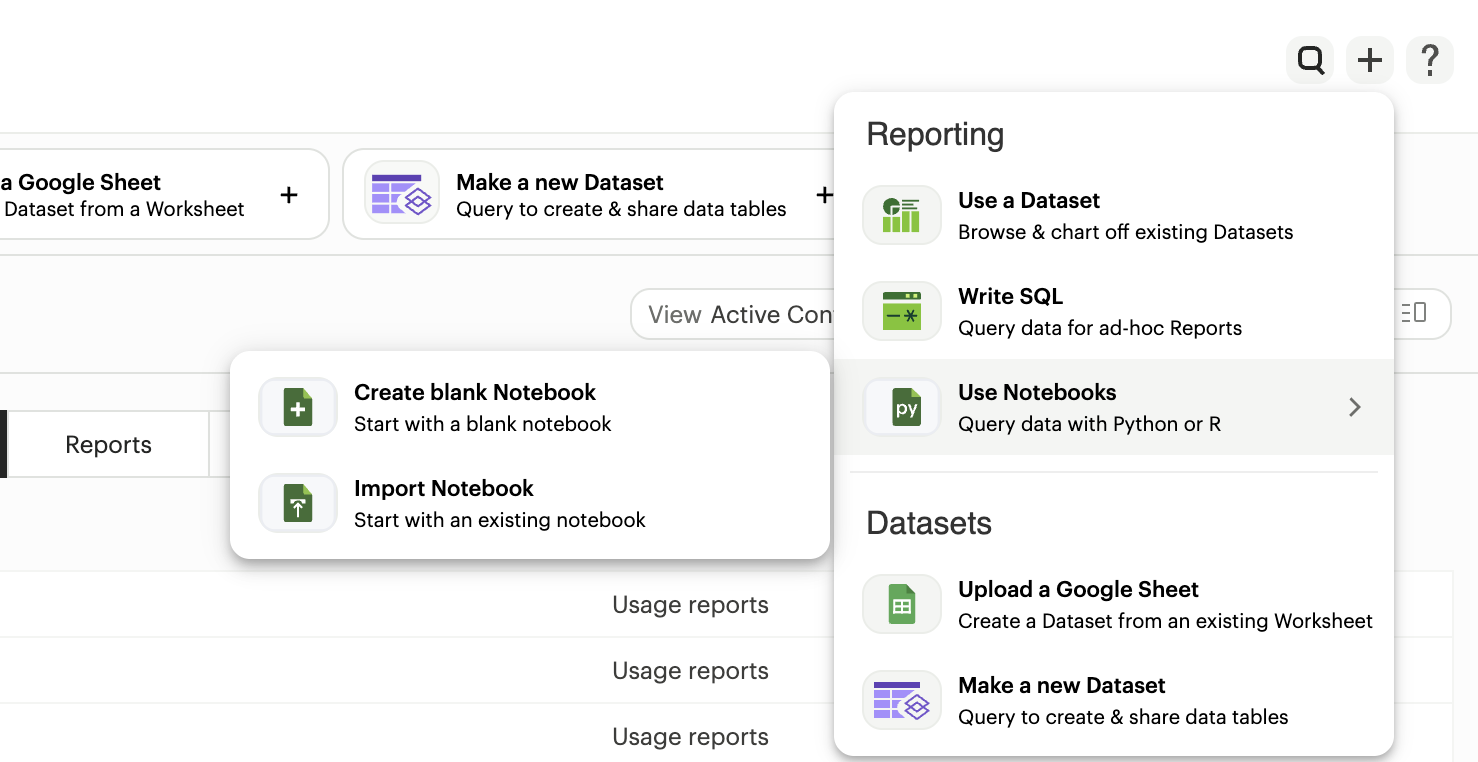Click the Create blank Notebook file icon
This screenshot has width=1478, height=762.
298,408
